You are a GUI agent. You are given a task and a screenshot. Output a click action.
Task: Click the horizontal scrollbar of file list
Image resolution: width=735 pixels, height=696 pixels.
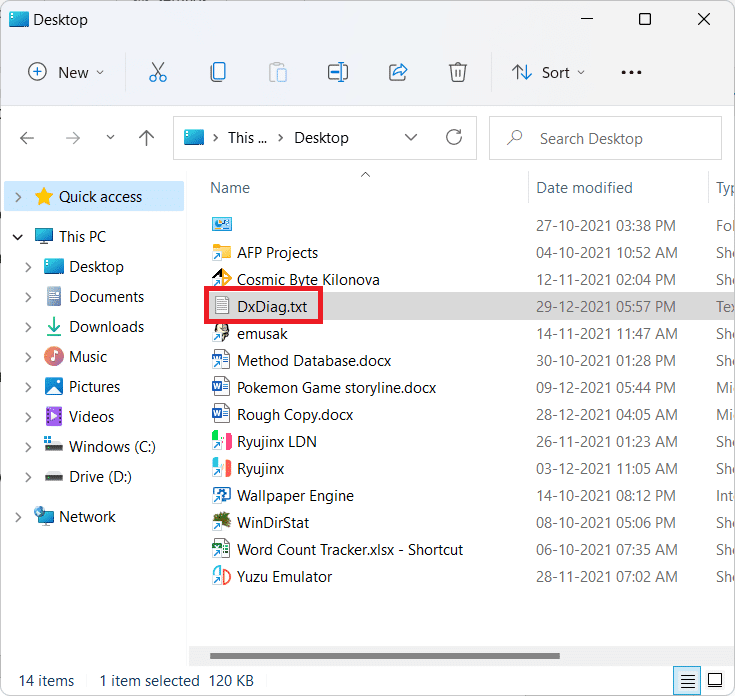pos(384,656)
